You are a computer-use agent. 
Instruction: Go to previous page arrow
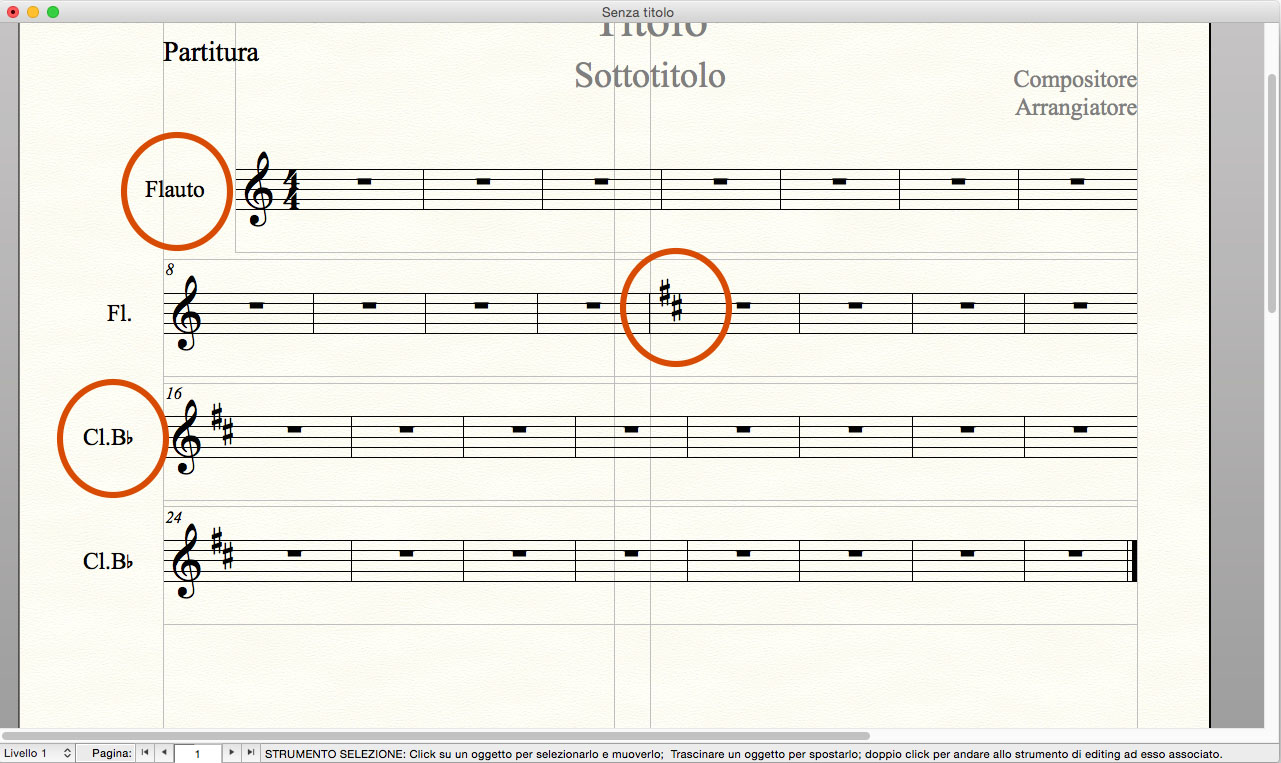[163, 753]
